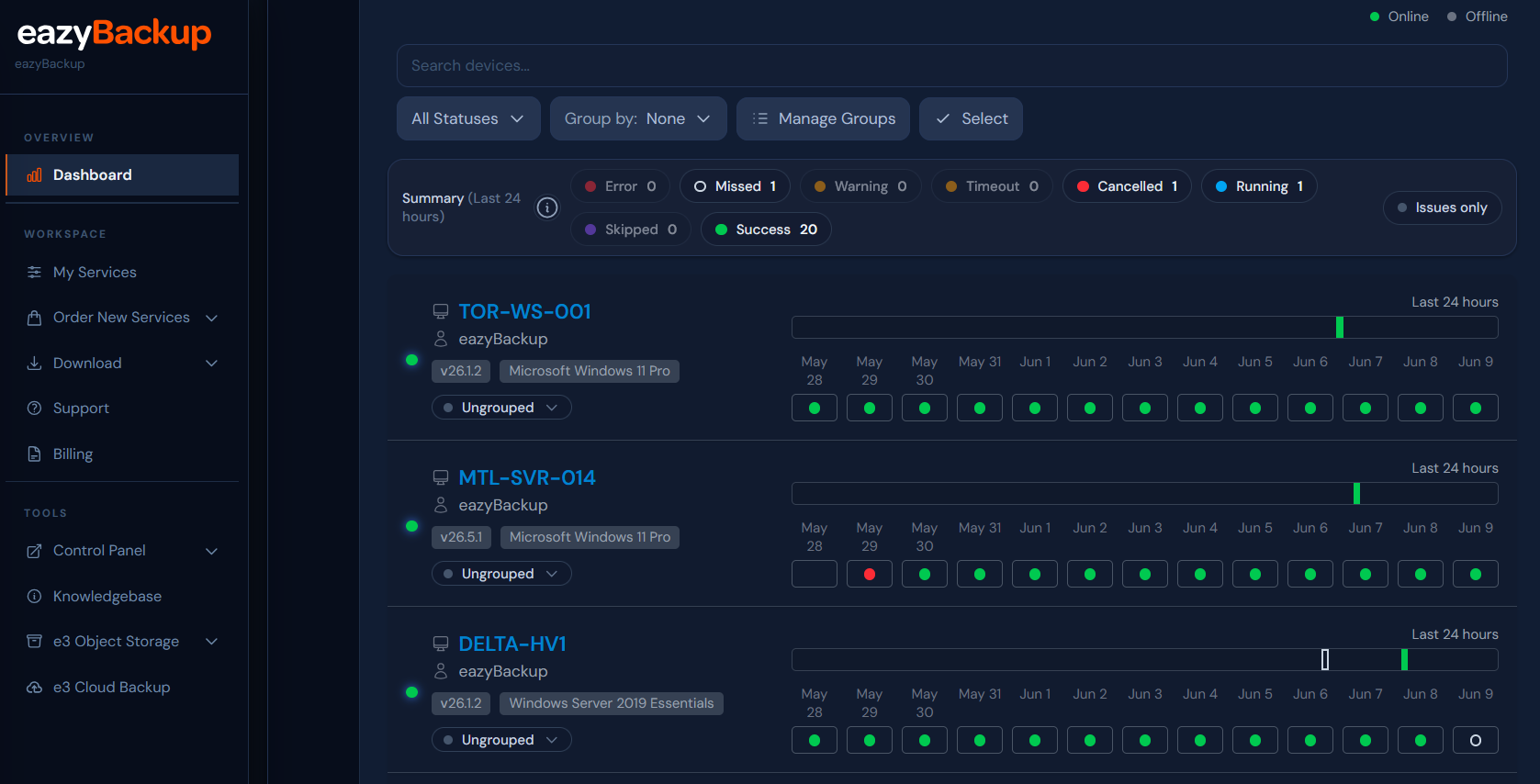Open Ungrouped dropdown for MTL-SVR-014
The width and height of the screenshot is (1540, 784).
click(x=501, y=574)
